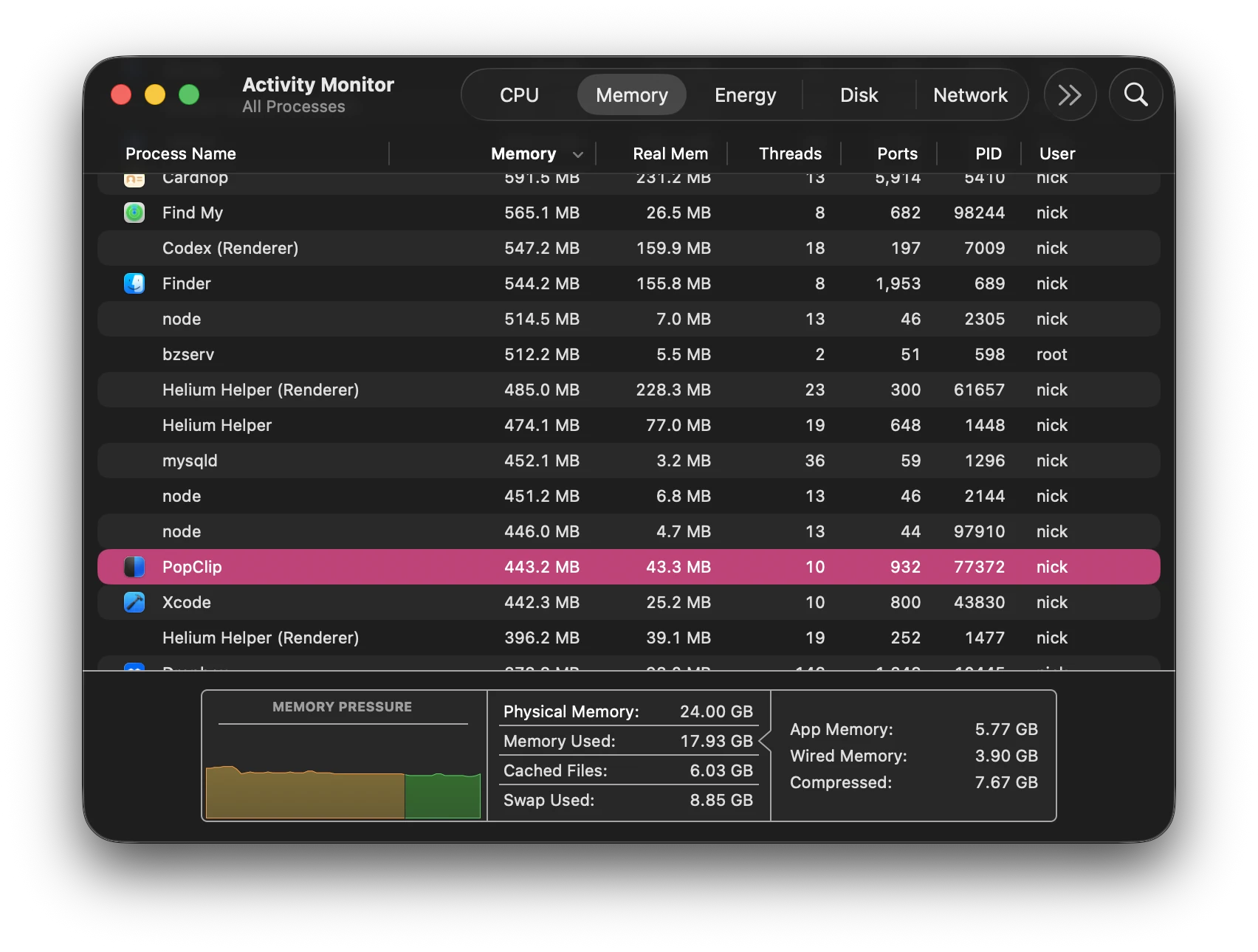Click the Swap Used 8.85 GB row

(628, 800)
